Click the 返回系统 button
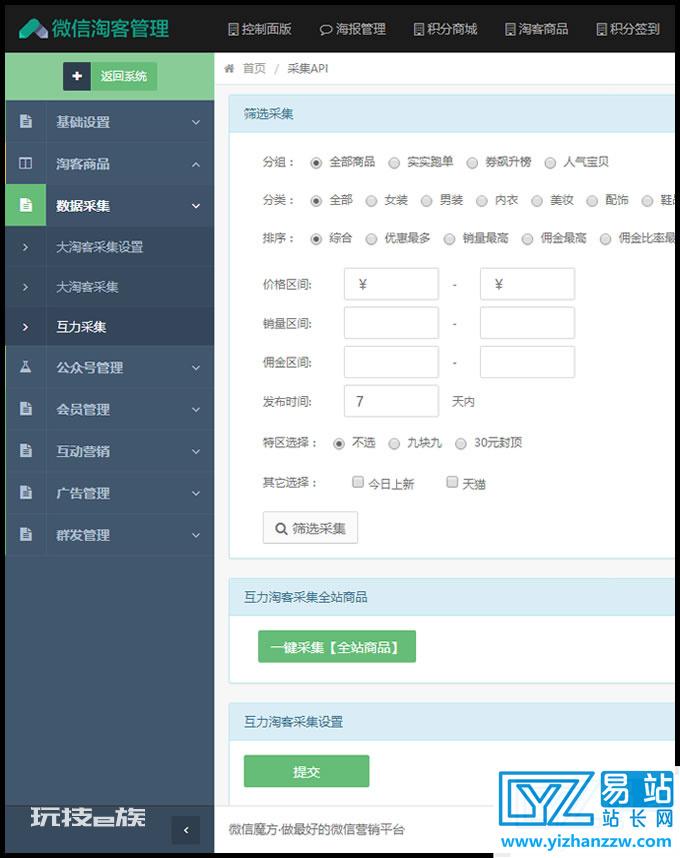This screenshot has height=858, width=680. [124, 76]
